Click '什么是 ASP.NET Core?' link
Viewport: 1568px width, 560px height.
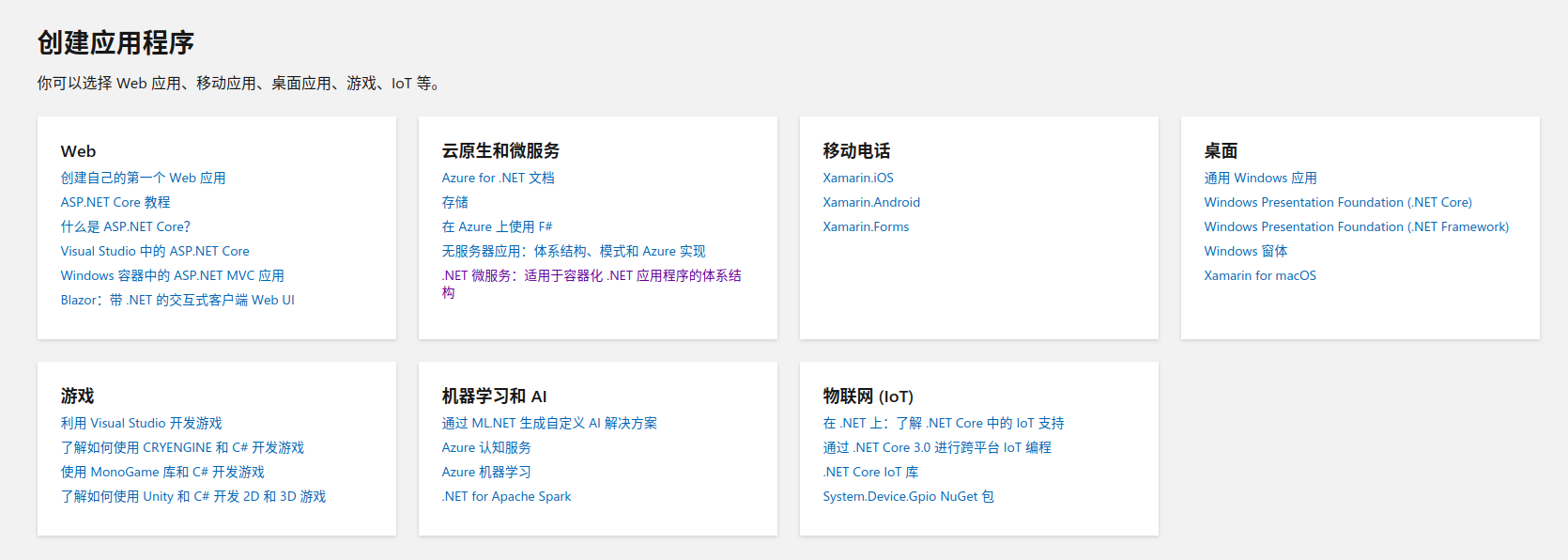[x=126, y=226]
